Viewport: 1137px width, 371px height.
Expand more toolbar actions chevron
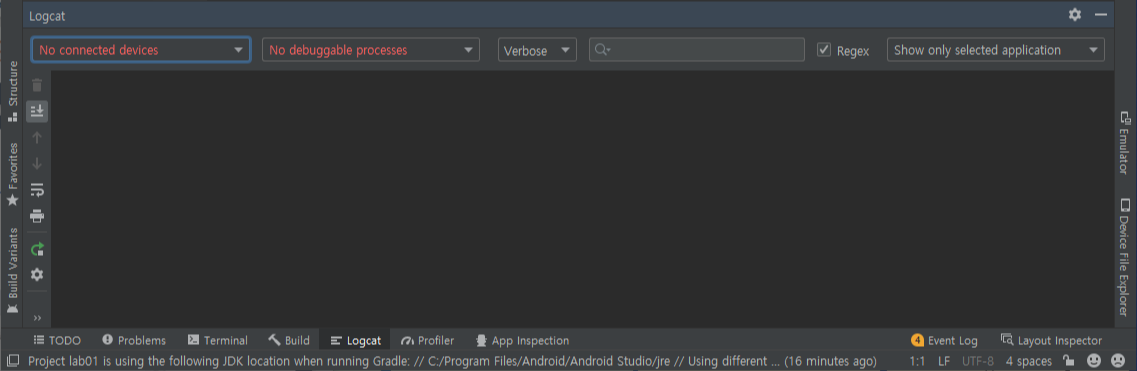click(x=37, y=317)
